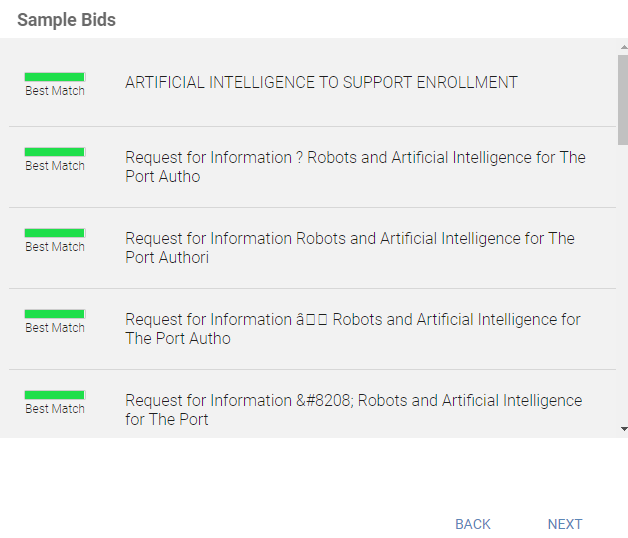Proceed using the NEXT button
628x538 pixels.
[x=565, y=524]
